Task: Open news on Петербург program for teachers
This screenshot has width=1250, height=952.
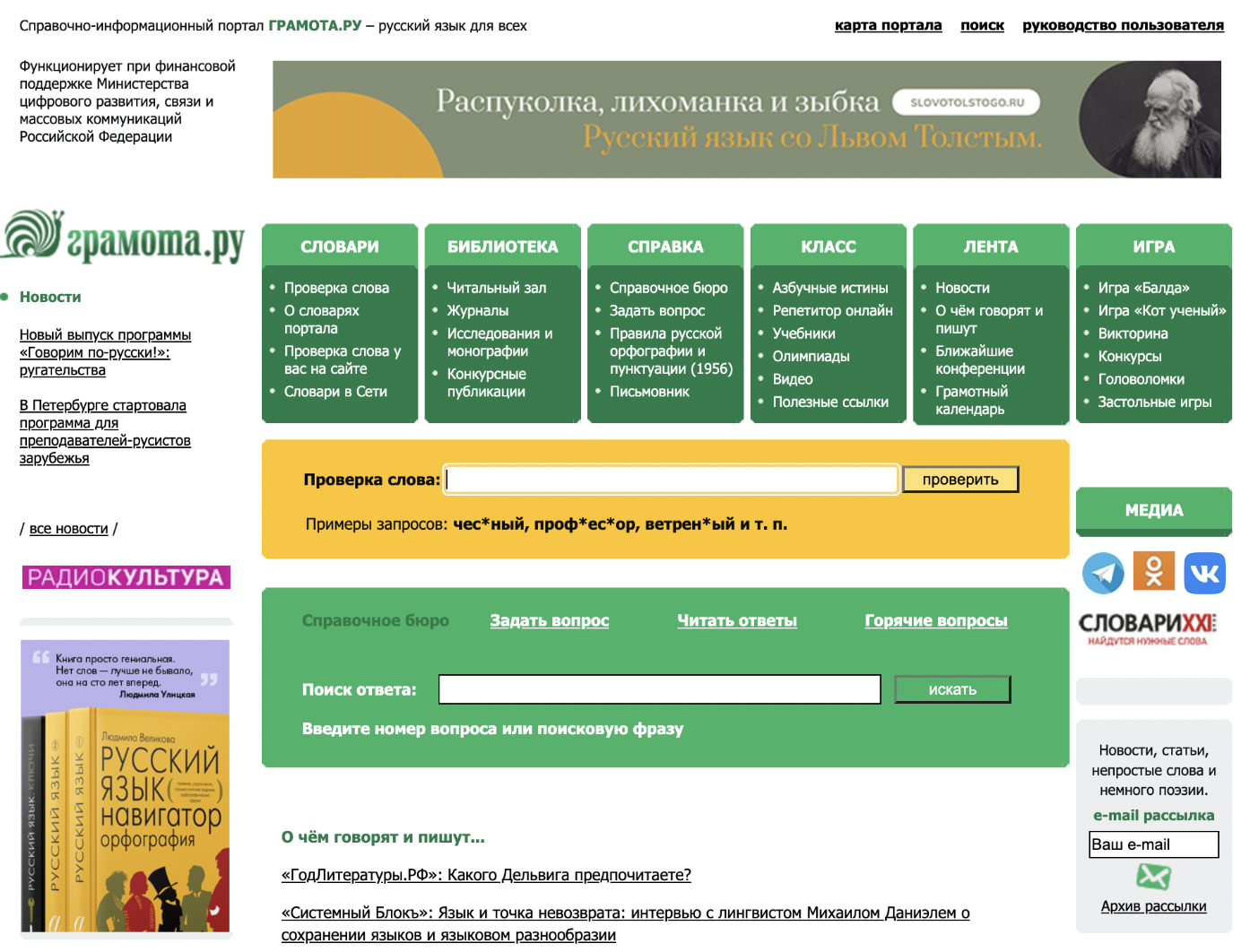Action: click(x=105, y=431)
